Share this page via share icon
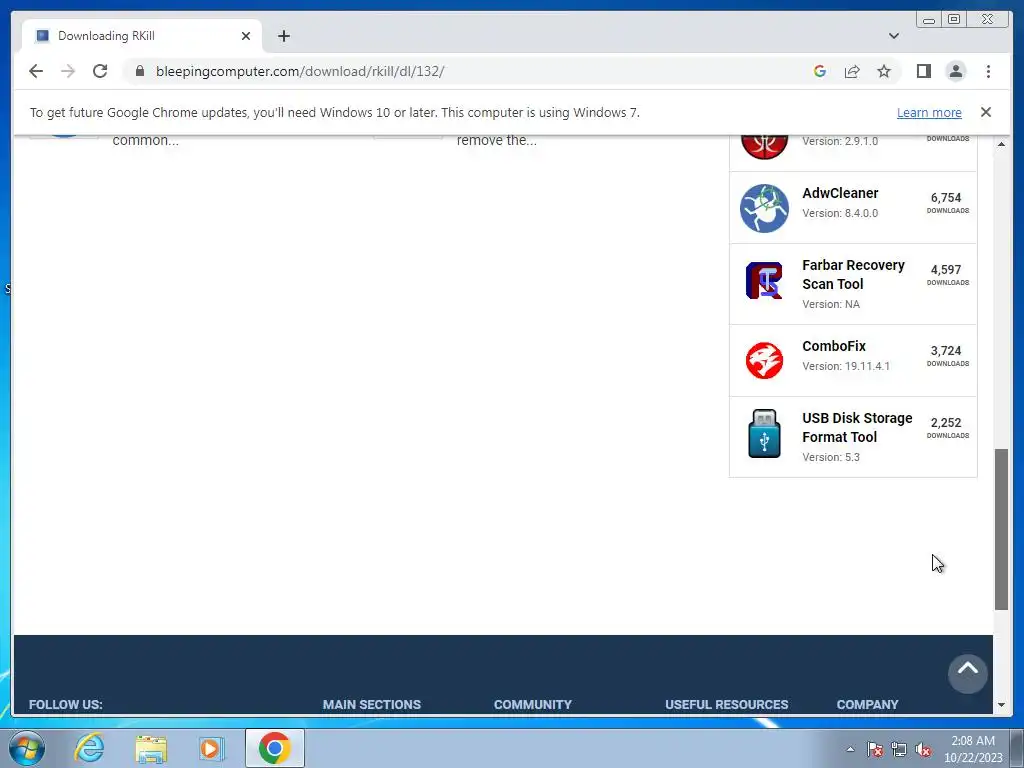Viewport: 1024px width, 768px height. [x=852, y=71]
